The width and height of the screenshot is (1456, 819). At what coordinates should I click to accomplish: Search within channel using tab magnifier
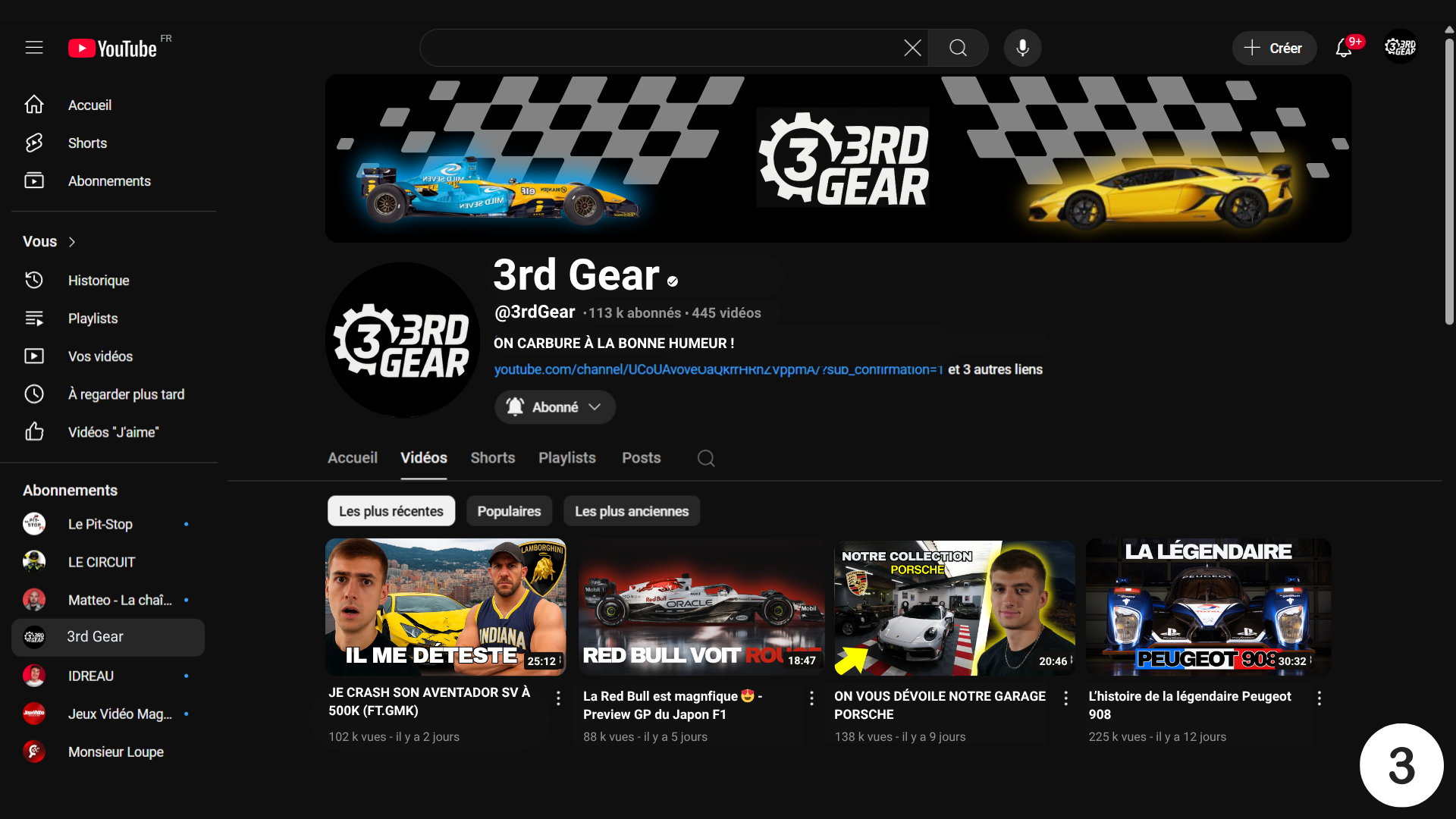point(706,458)
